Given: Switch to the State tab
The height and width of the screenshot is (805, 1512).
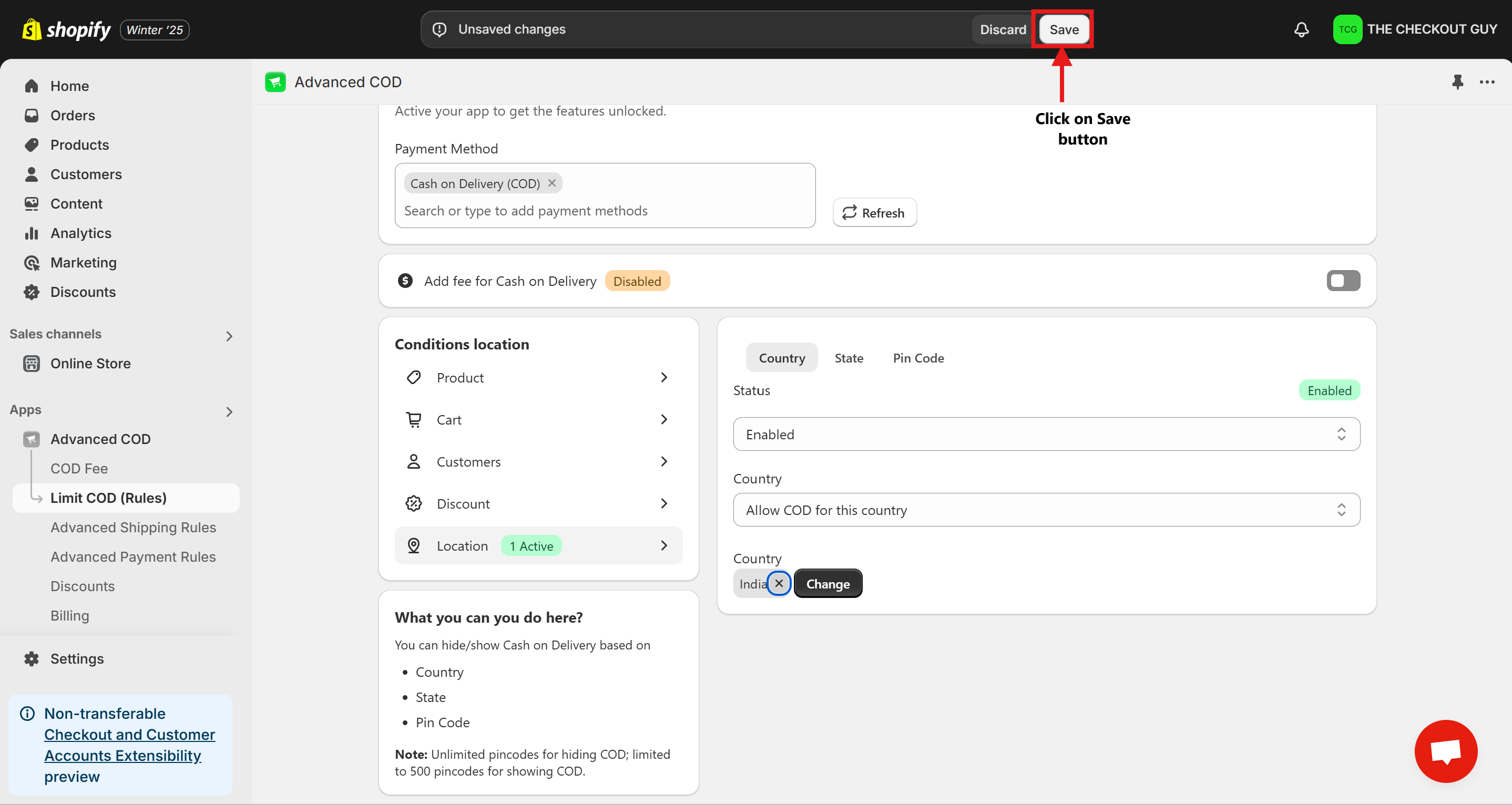Looking at the screenshot, I should (849, 358).
